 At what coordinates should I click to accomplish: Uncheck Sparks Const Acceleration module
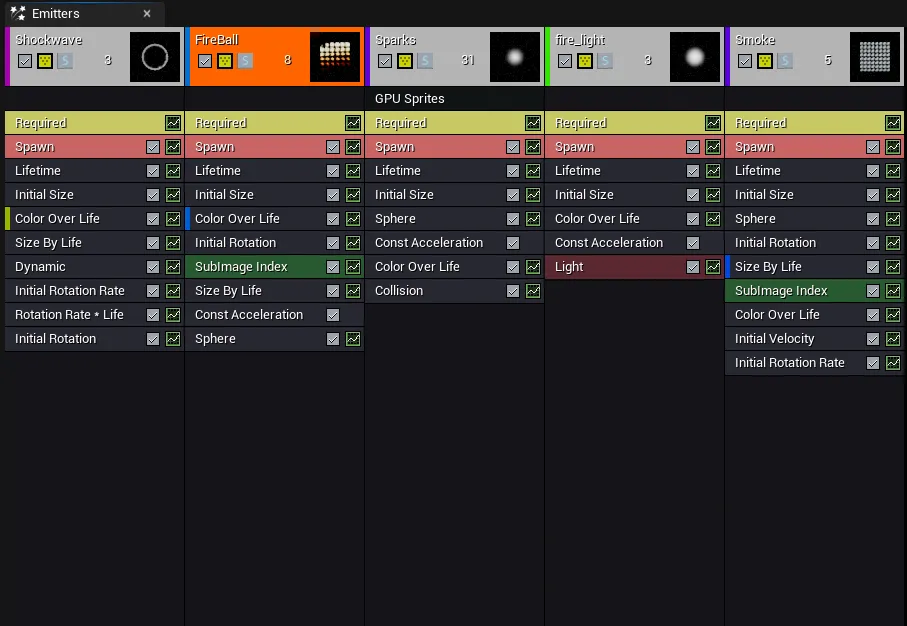(x=513, y=243)
